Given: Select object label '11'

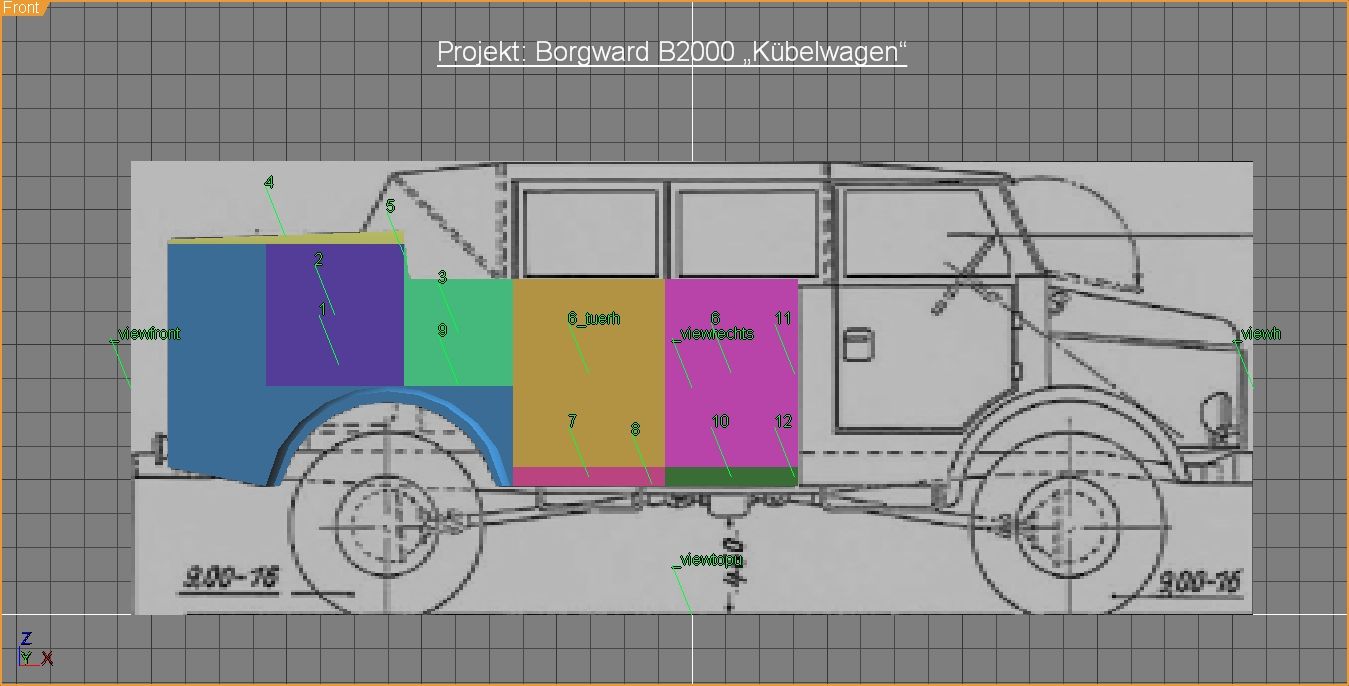Looking at the screenshot, I should [783, 319].
